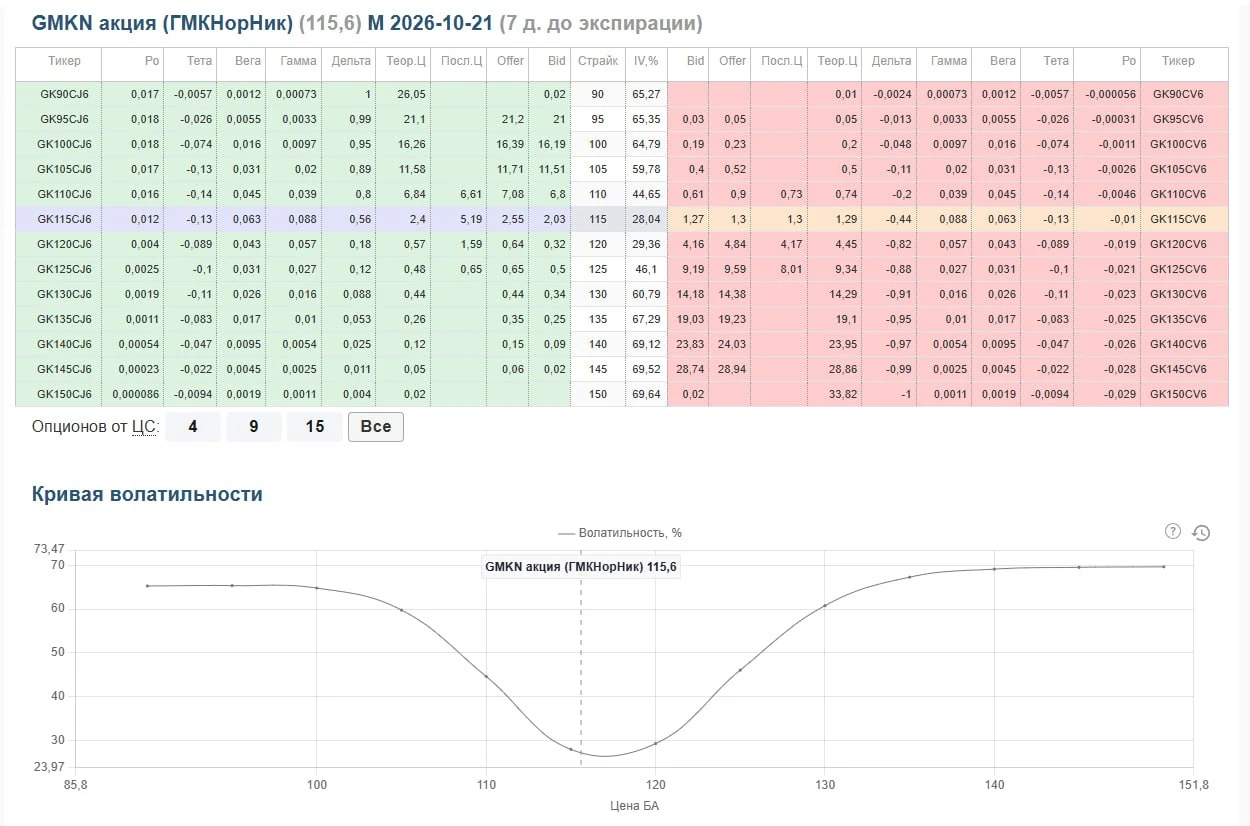The image size is (1250, 826).
Task: Click the underlined ЦС abbreviation
Action: point(143,427)
